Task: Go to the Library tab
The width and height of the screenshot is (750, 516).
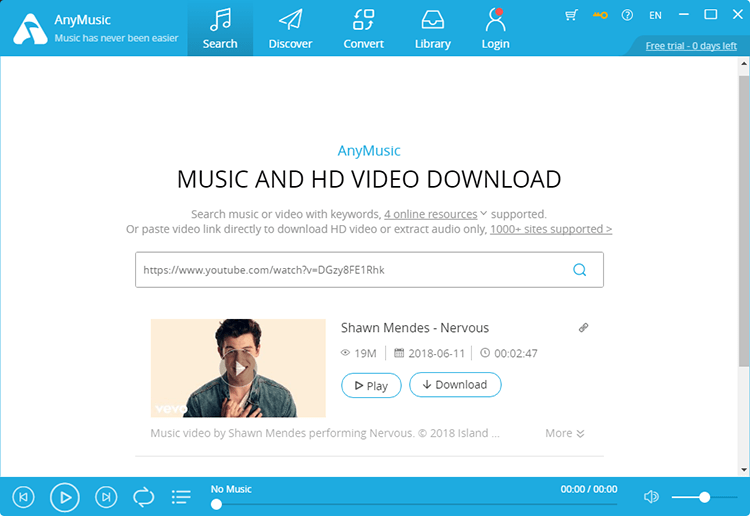Action: pyautogui.click(x=432, y=28)
